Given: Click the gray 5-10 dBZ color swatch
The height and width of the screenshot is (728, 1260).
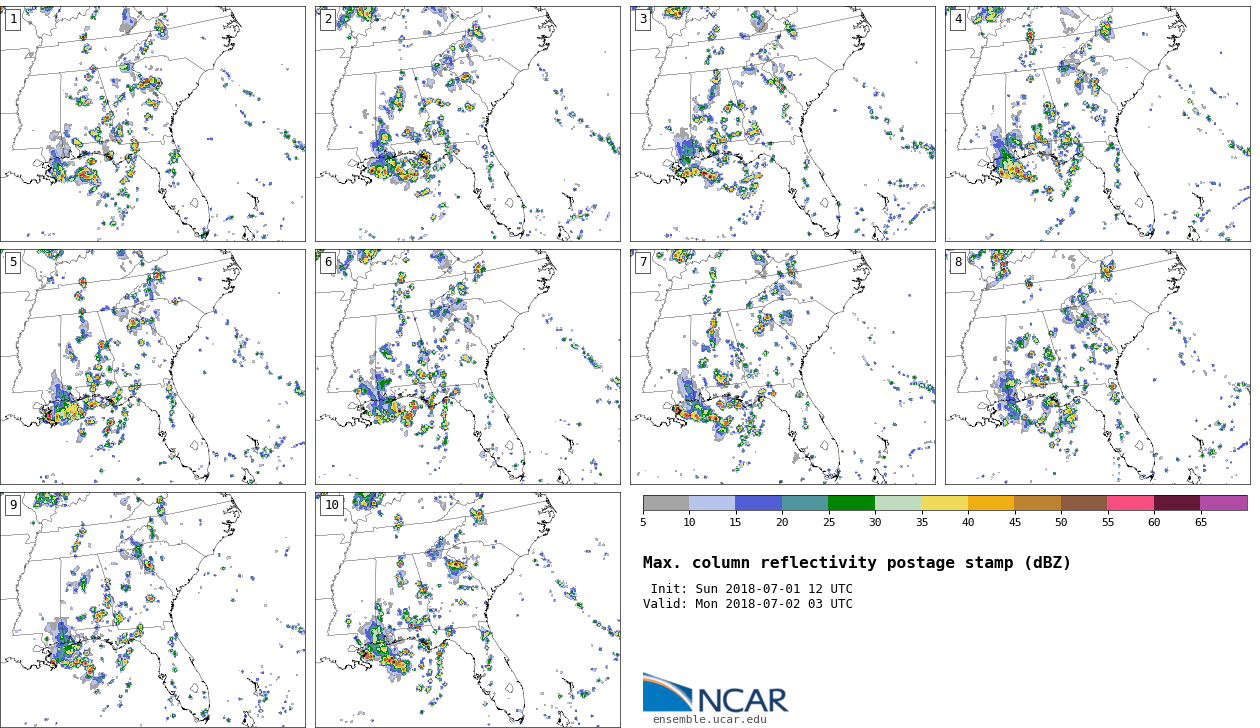Looking at the screenshot, I should click(666, 503).
